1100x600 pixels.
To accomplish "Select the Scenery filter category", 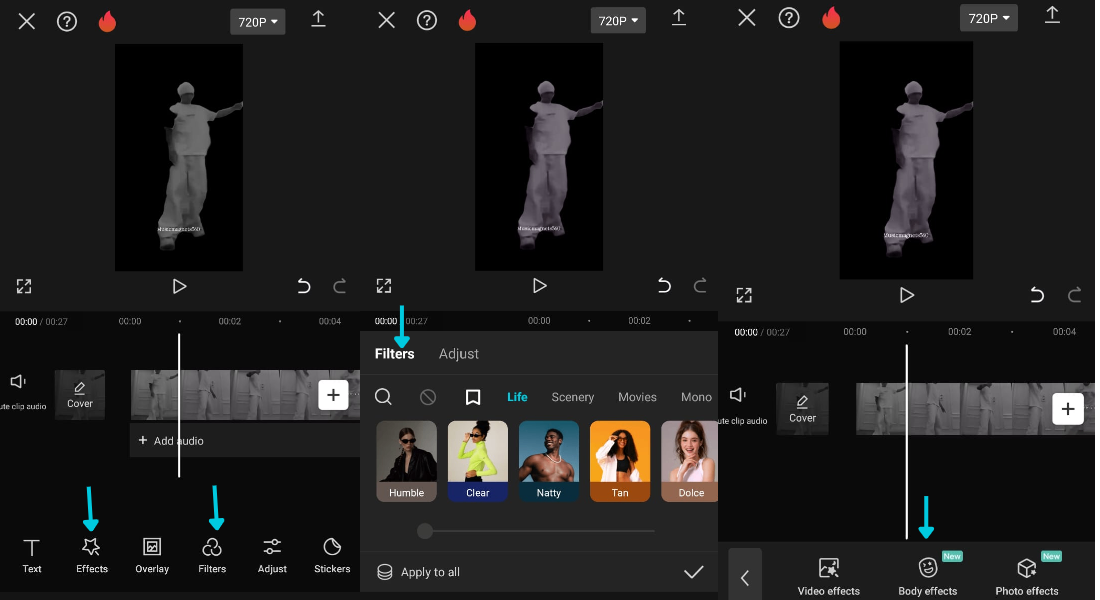I will 572,396.
